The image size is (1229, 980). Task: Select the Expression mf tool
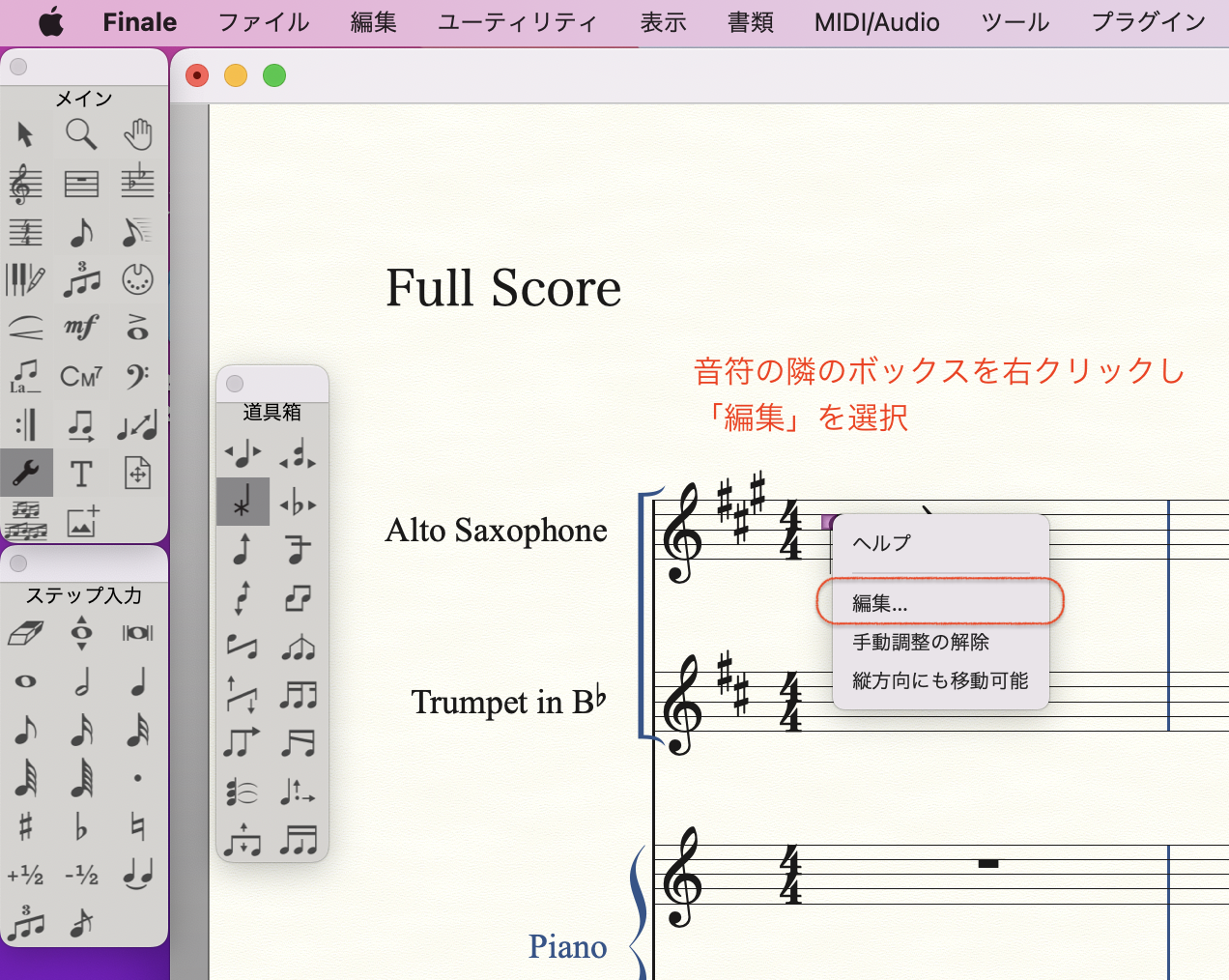pyautogui.click(x=82, y=329)
